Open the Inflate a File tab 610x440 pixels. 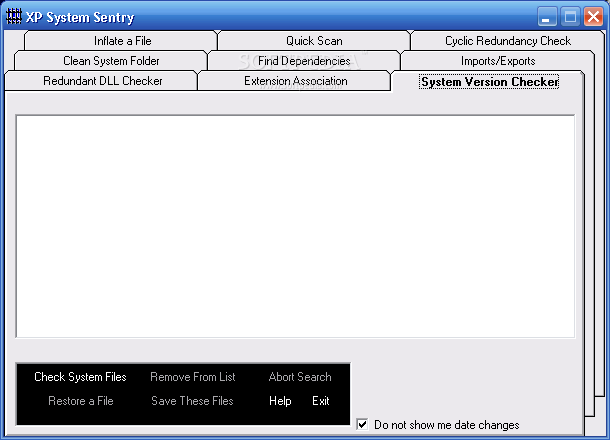coord(122,41)
